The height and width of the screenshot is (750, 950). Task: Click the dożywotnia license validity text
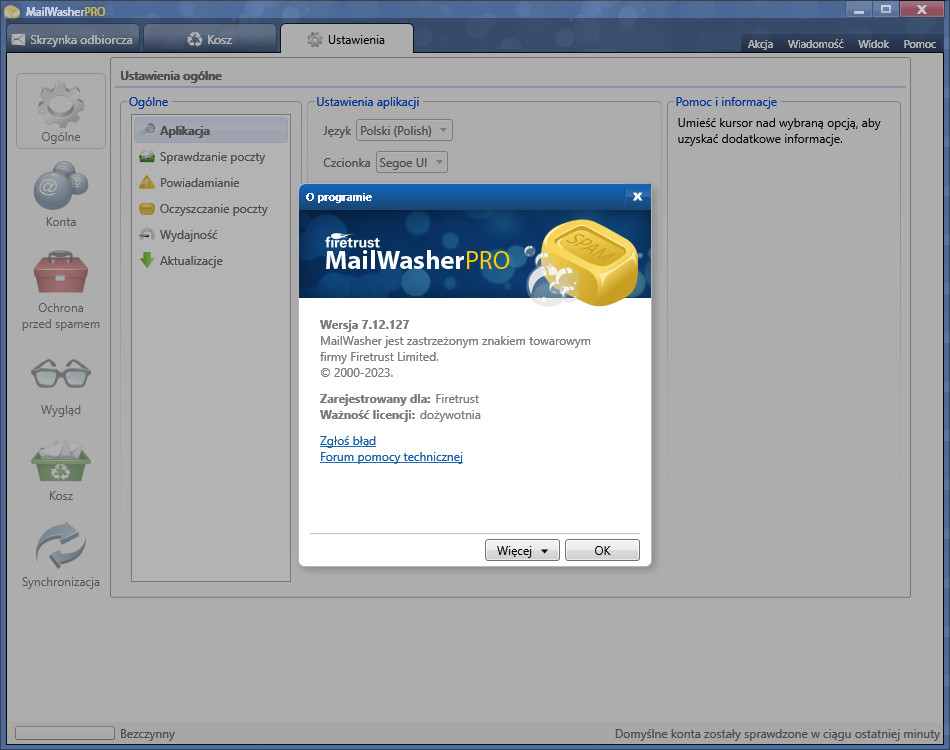point(450,415)
